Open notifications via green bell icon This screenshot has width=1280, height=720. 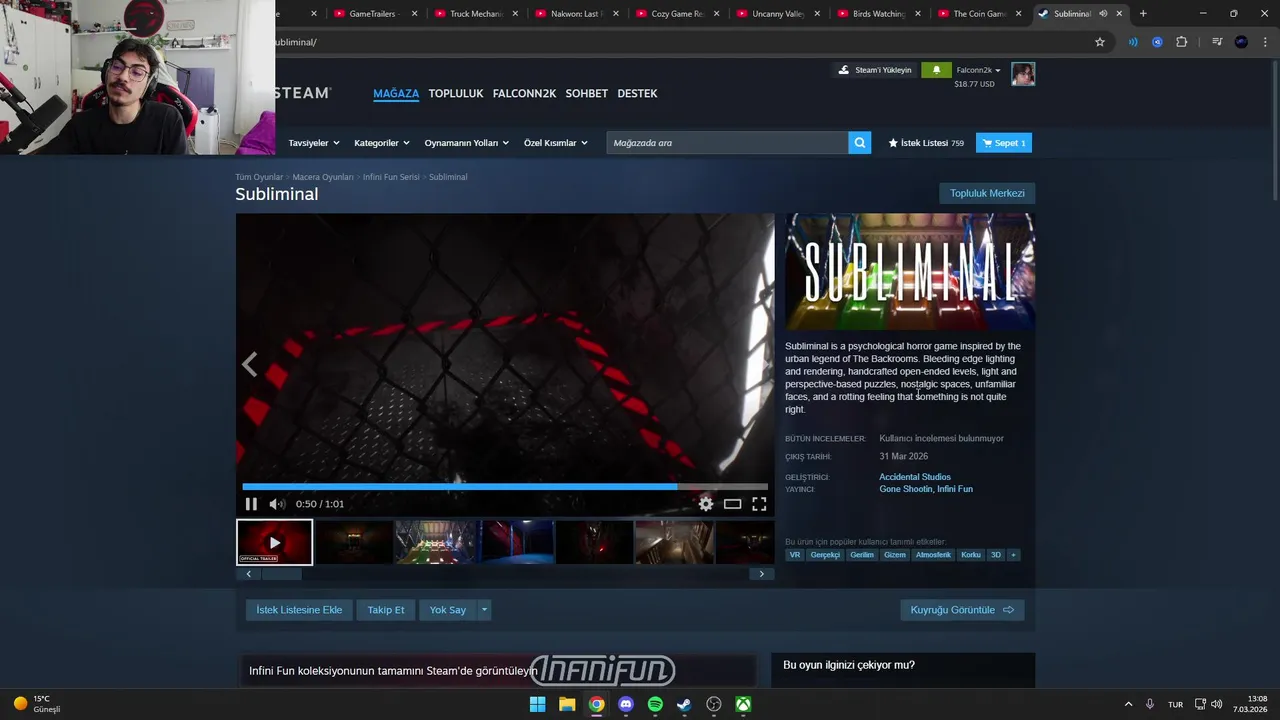tap(936, 70)
